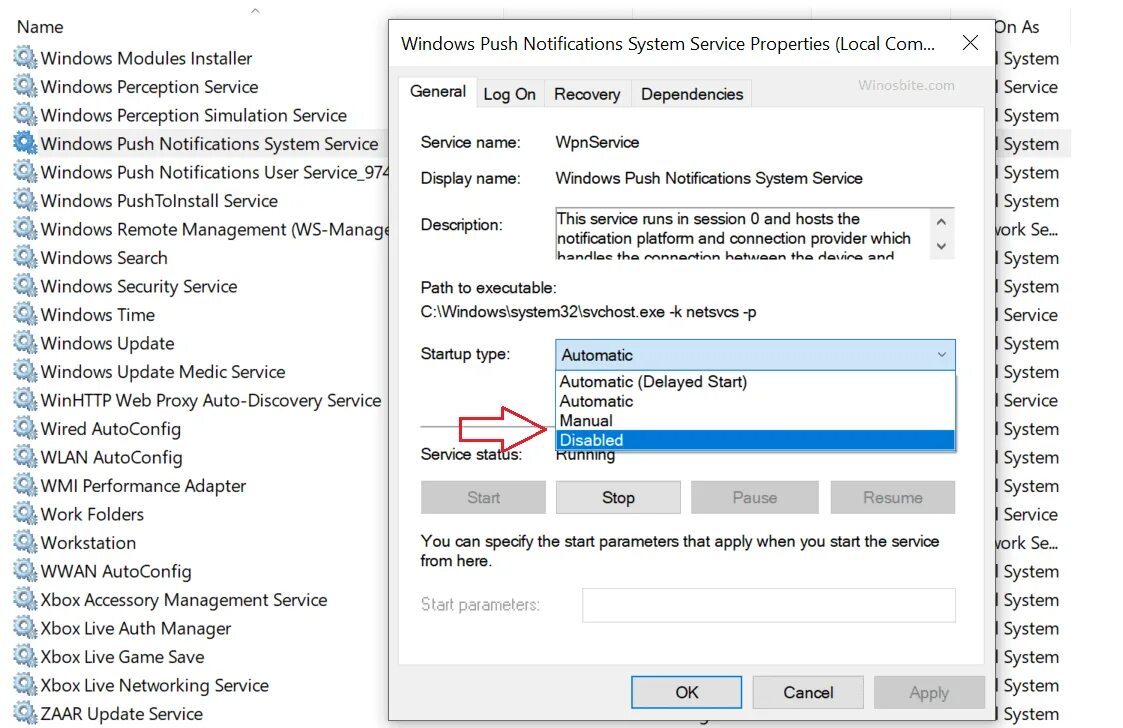Click gear icon beside WLAN AutoConfig
This screenshot has width=1123, height=728.
coord(25,456)
